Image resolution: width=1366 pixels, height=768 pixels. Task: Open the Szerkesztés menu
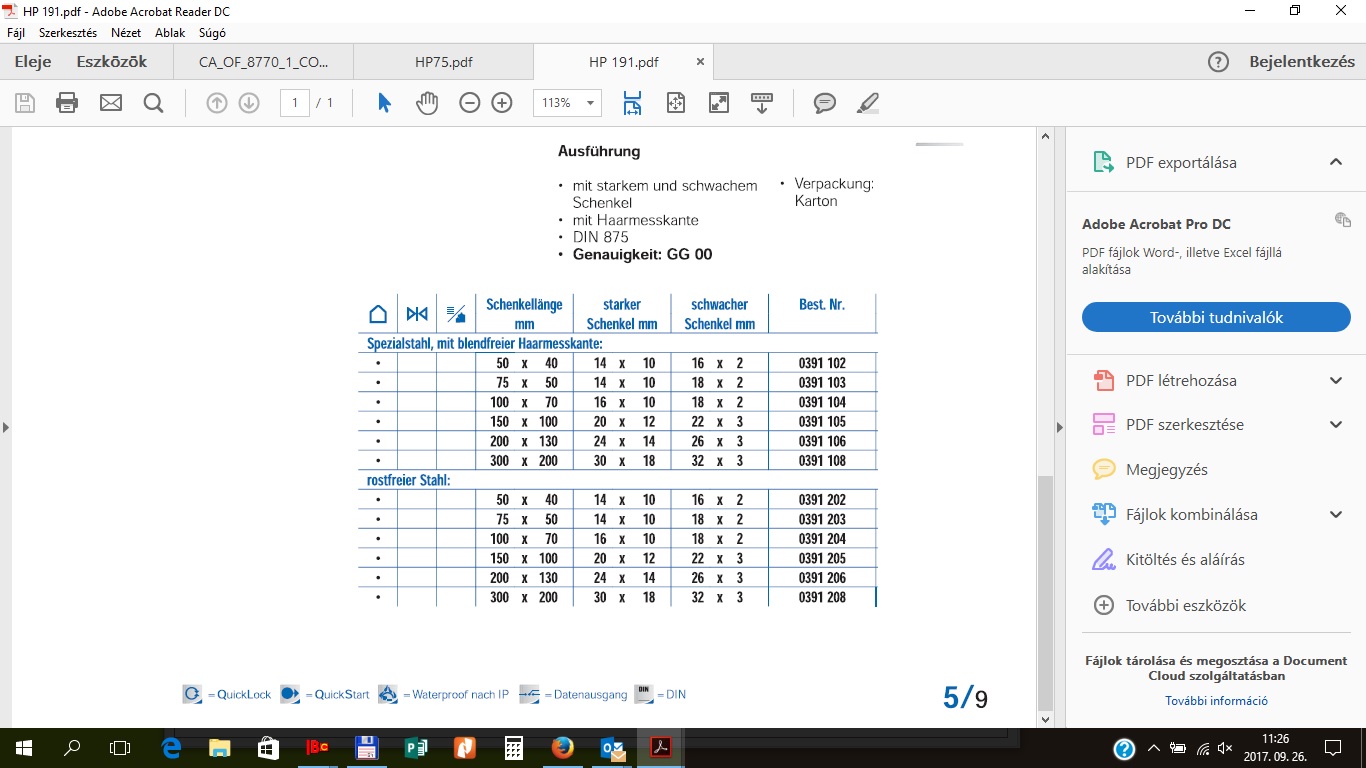68,32
